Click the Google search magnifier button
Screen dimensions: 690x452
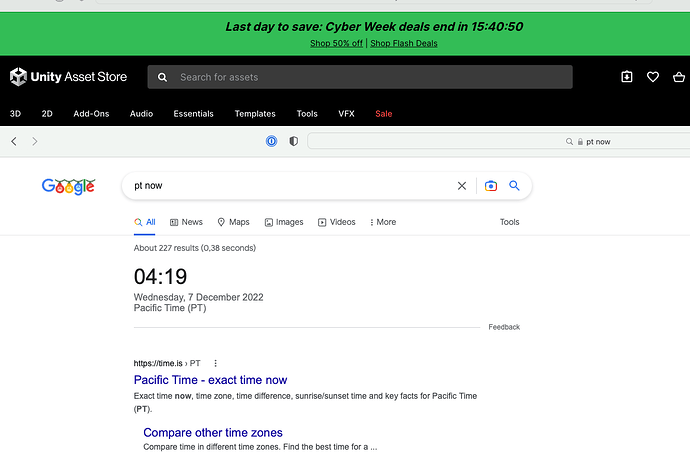click(x=515, y=186)
